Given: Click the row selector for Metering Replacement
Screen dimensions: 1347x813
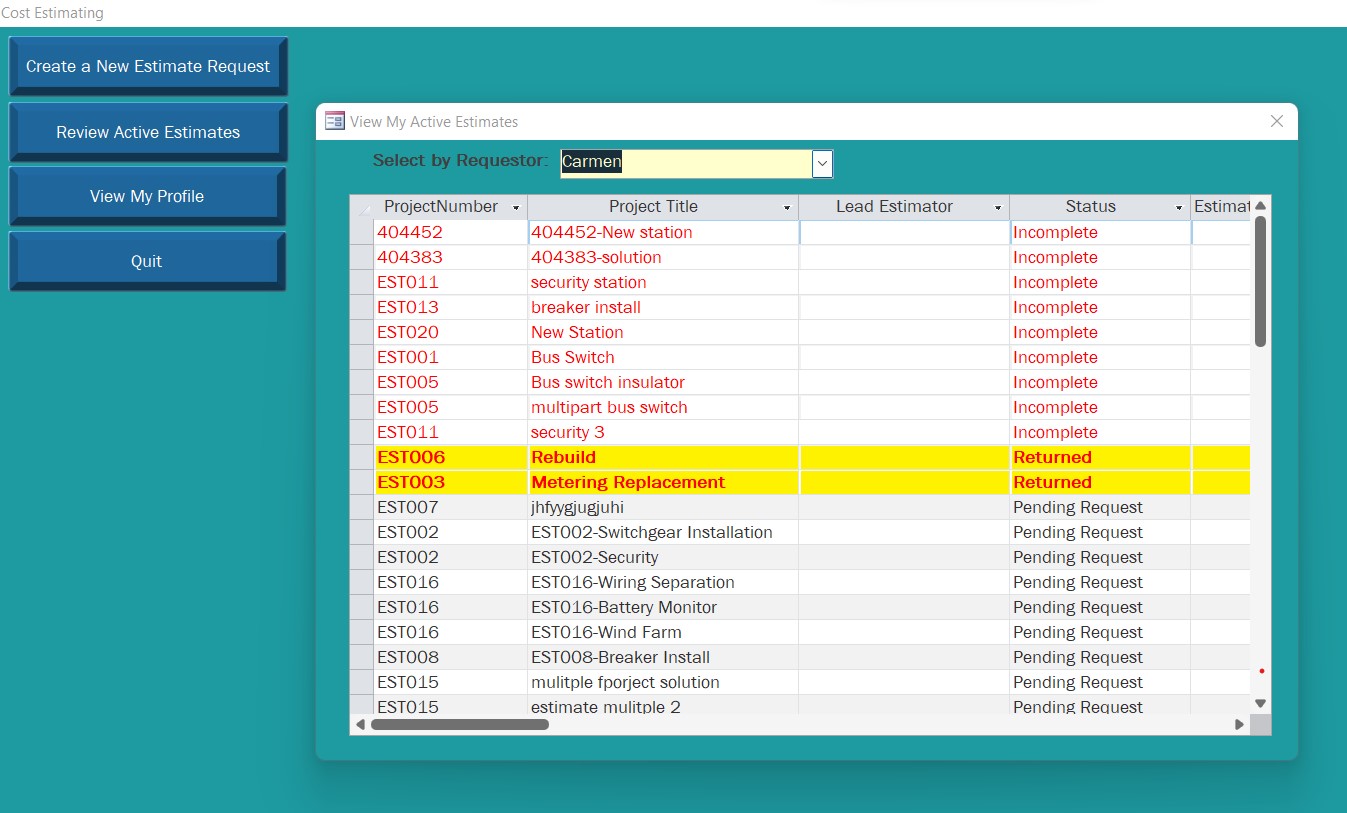Looking at the screenshot, I should pyautogui.click(x=362, y=482).
